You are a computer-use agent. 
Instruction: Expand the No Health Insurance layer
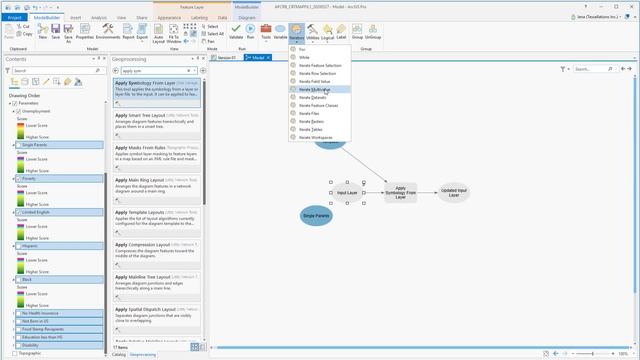[13, 313]
